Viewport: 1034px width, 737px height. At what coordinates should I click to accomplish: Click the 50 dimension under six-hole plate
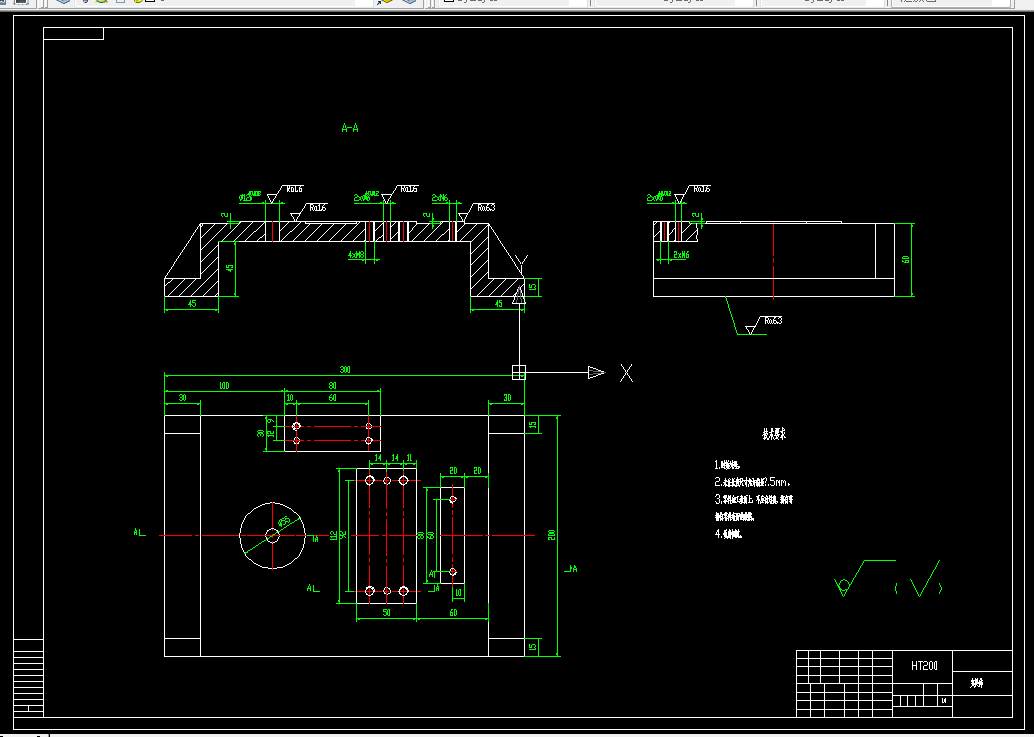pyautogui.click(x=386, y=612)
